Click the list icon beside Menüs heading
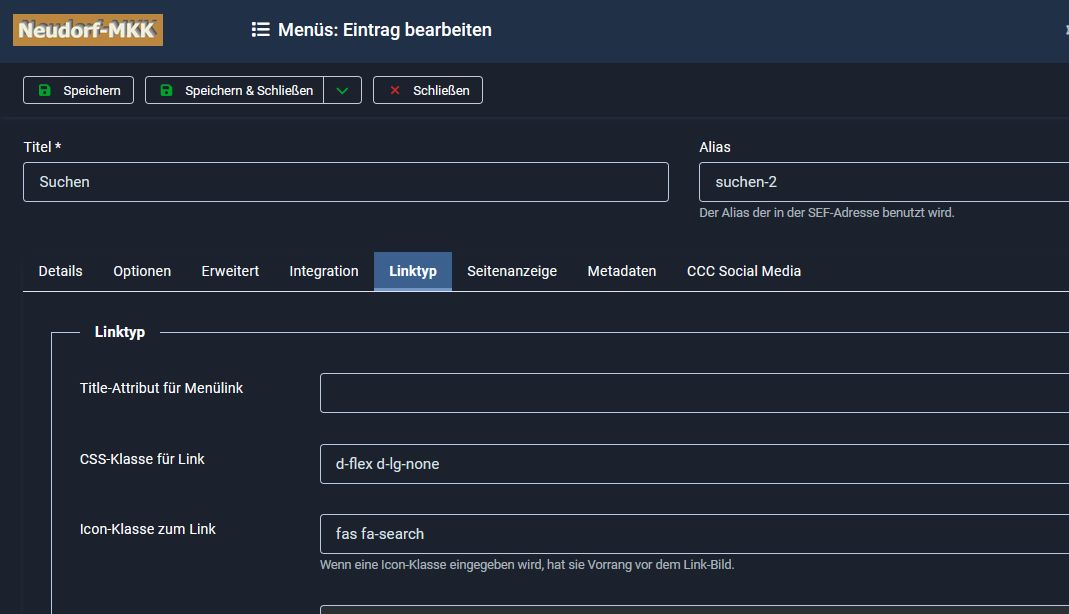The height and width of the screenshot is (614, 1069). [261, 30]
